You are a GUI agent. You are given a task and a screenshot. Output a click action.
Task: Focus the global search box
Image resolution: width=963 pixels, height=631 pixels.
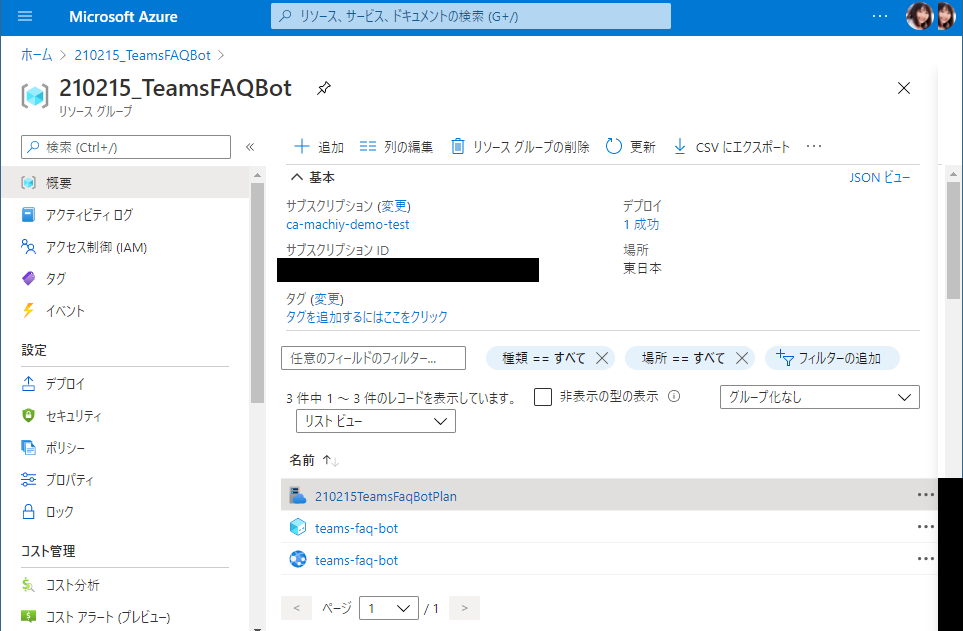(471, 16)
